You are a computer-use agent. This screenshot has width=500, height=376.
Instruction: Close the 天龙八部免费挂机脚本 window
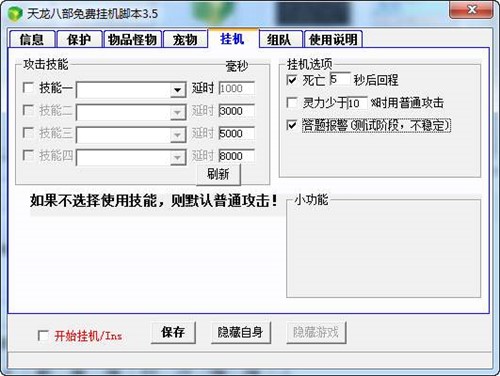(471, 10)
